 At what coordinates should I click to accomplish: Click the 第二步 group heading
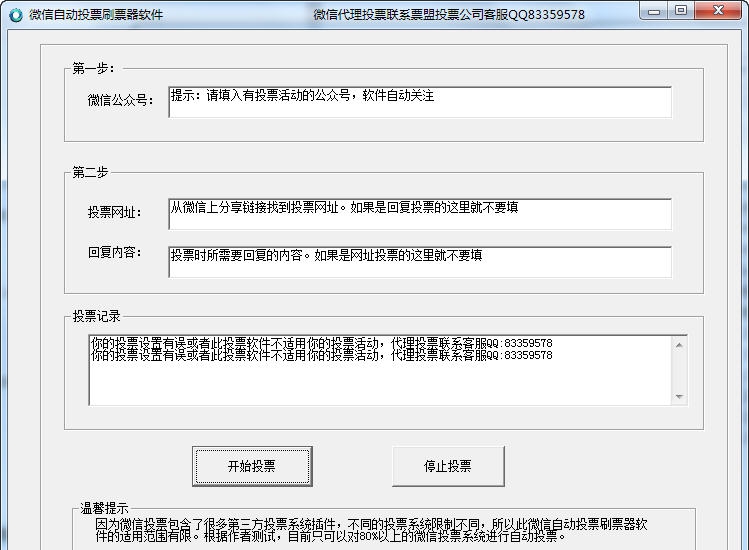coord(90,172)
